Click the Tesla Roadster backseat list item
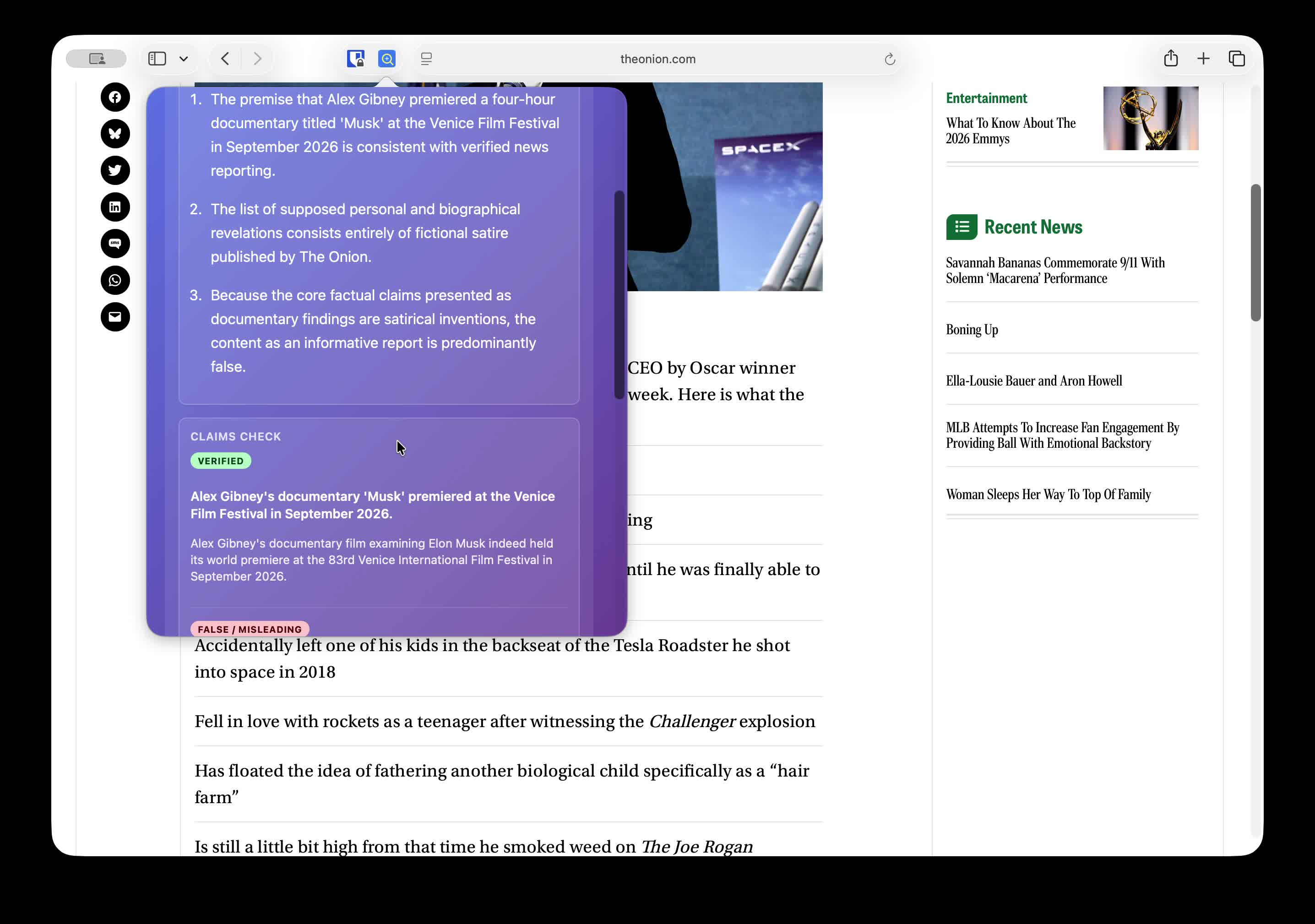The height and width of the screenshot is (924, 1315). [492, 658]
